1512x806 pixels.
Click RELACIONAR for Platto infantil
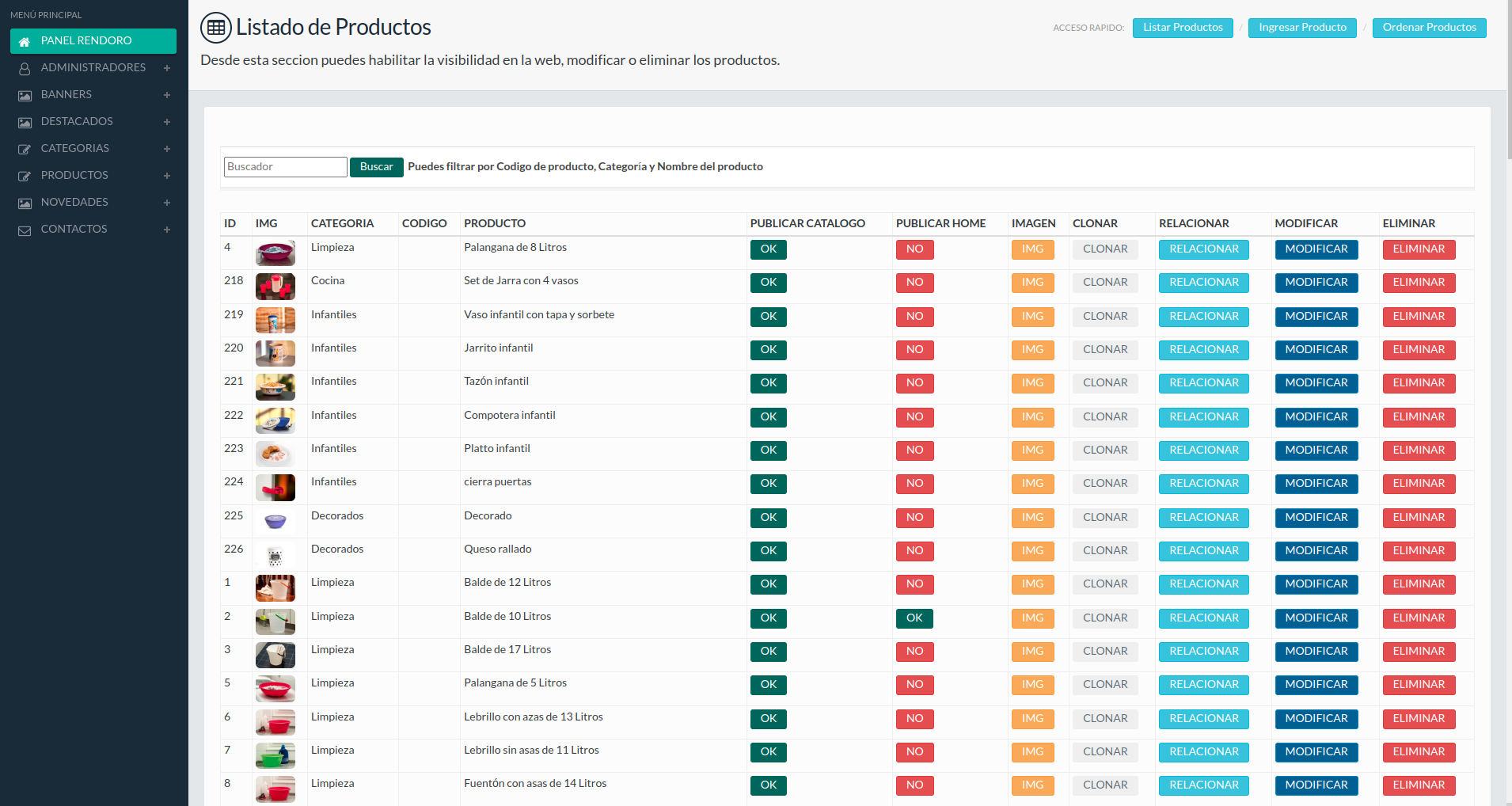click(1204, 451)
